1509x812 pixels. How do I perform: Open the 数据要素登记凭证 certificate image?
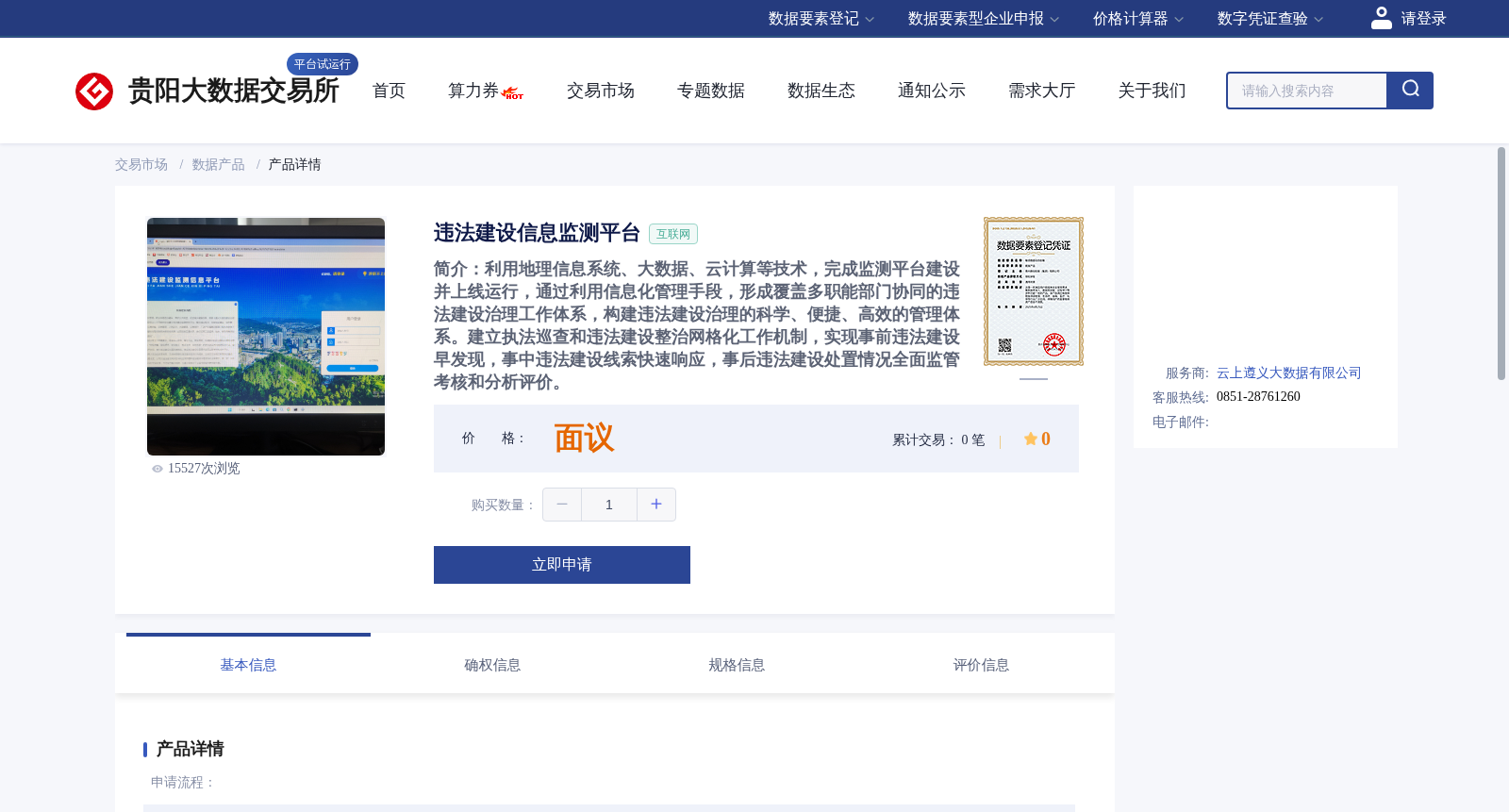(x=1034, y=291)
